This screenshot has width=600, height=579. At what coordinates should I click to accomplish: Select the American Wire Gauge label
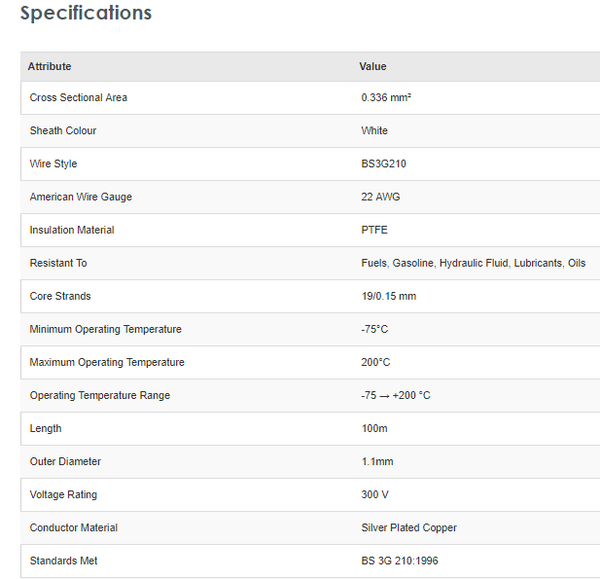[81, 197]
